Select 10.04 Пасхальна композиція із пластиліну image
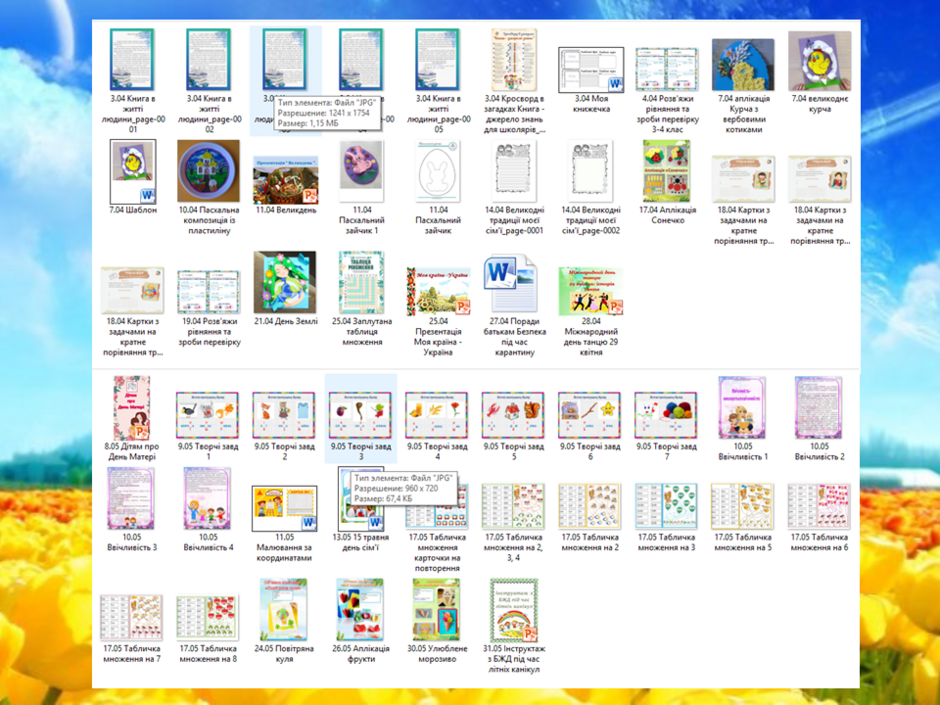 point(209,171)
